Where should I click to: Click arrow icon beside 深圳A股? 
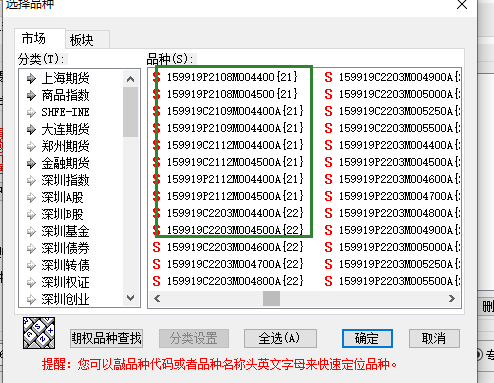31,198
